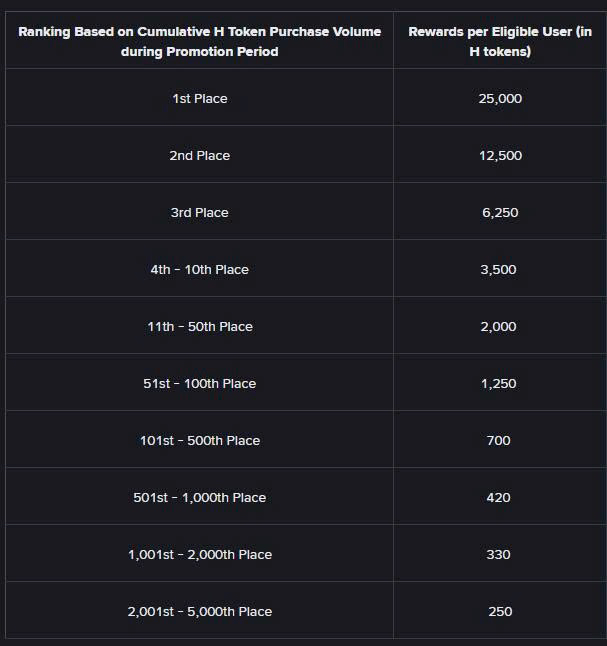The width and height of the screenshot is (607, 646).
Task: Click the 25,000 reward value
Action: pos(499,99)
